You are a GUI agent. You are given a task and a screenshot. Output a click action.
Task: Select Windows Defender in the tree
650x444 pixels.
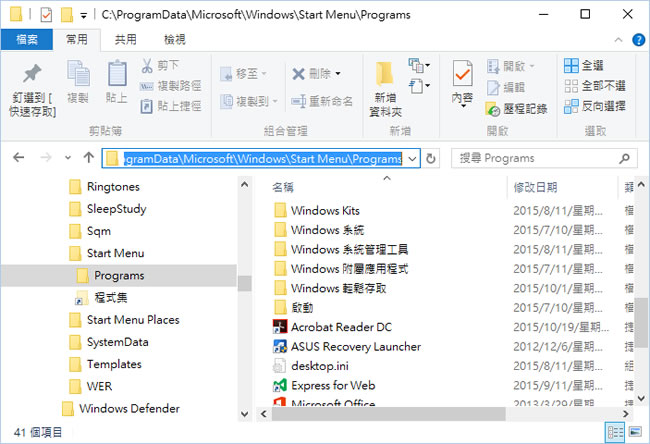(x=121, y=408)
